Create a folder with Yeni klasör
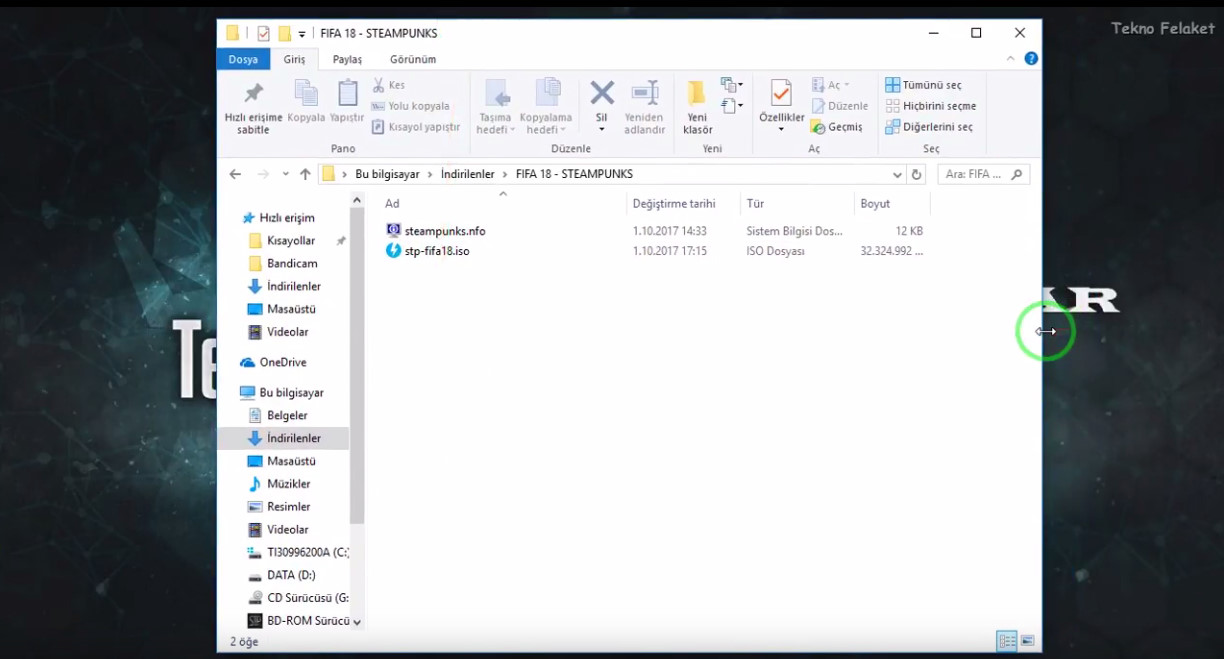This screenshot has height=659, width=1224. pos(697,107)
